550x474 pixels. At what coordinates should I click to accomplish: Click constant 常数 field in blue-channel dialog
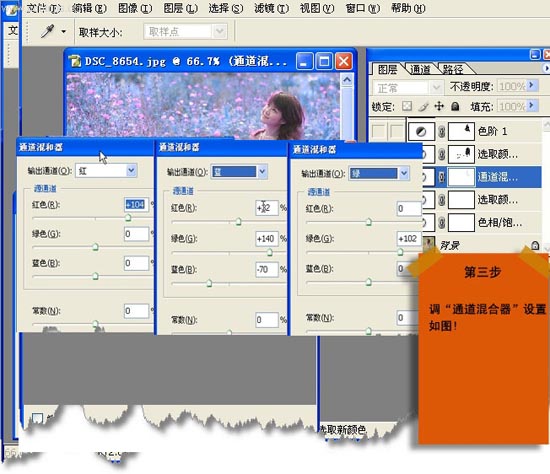(x=267, y=320)
